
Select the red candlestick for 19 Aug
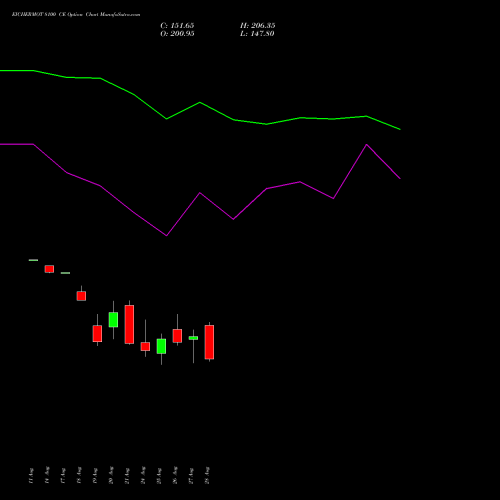(97, 333)
